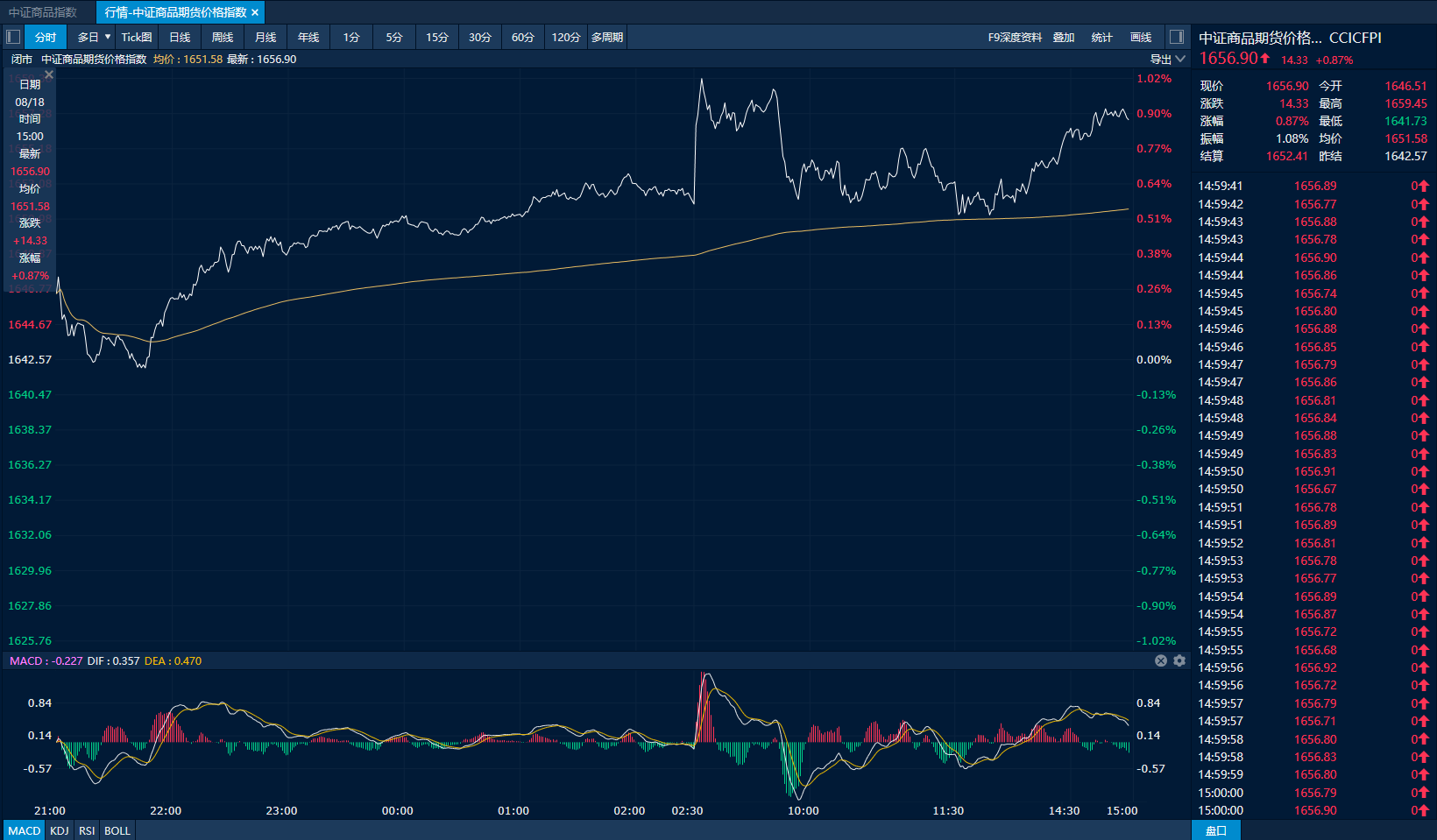The height and width of the screenshot is (840, 1437).
Task: Switch to the KDJ indicator tab
Action: [60, 830]
